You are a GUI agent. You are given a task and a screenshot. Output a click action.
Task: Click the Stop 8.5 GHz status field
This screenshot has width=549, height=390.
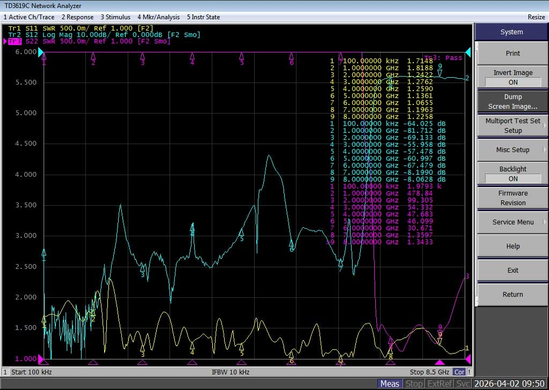click(x=429, y=372)
